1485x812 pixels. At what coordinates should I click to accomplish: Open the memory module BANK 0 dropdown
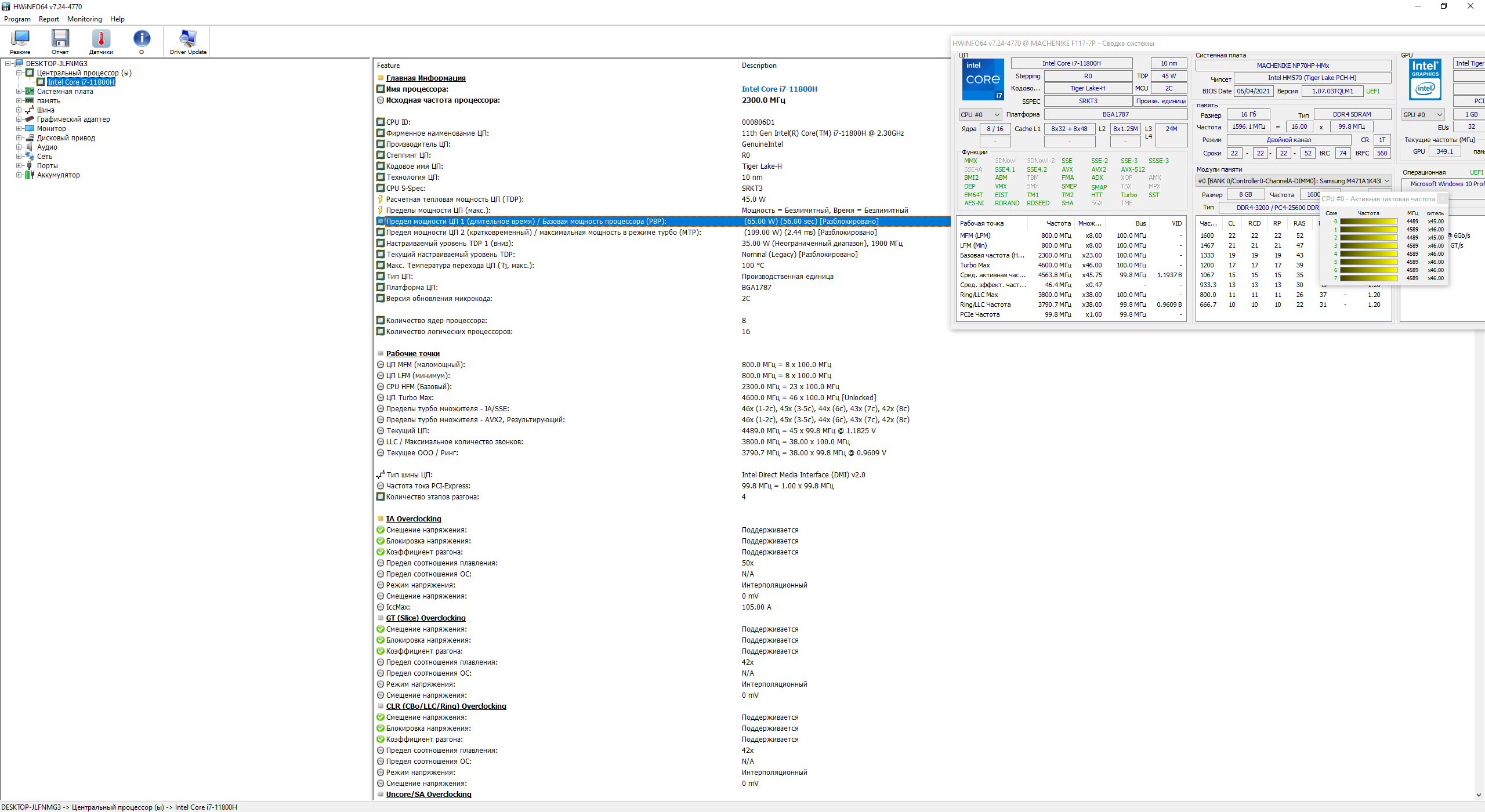point(1294,181)
